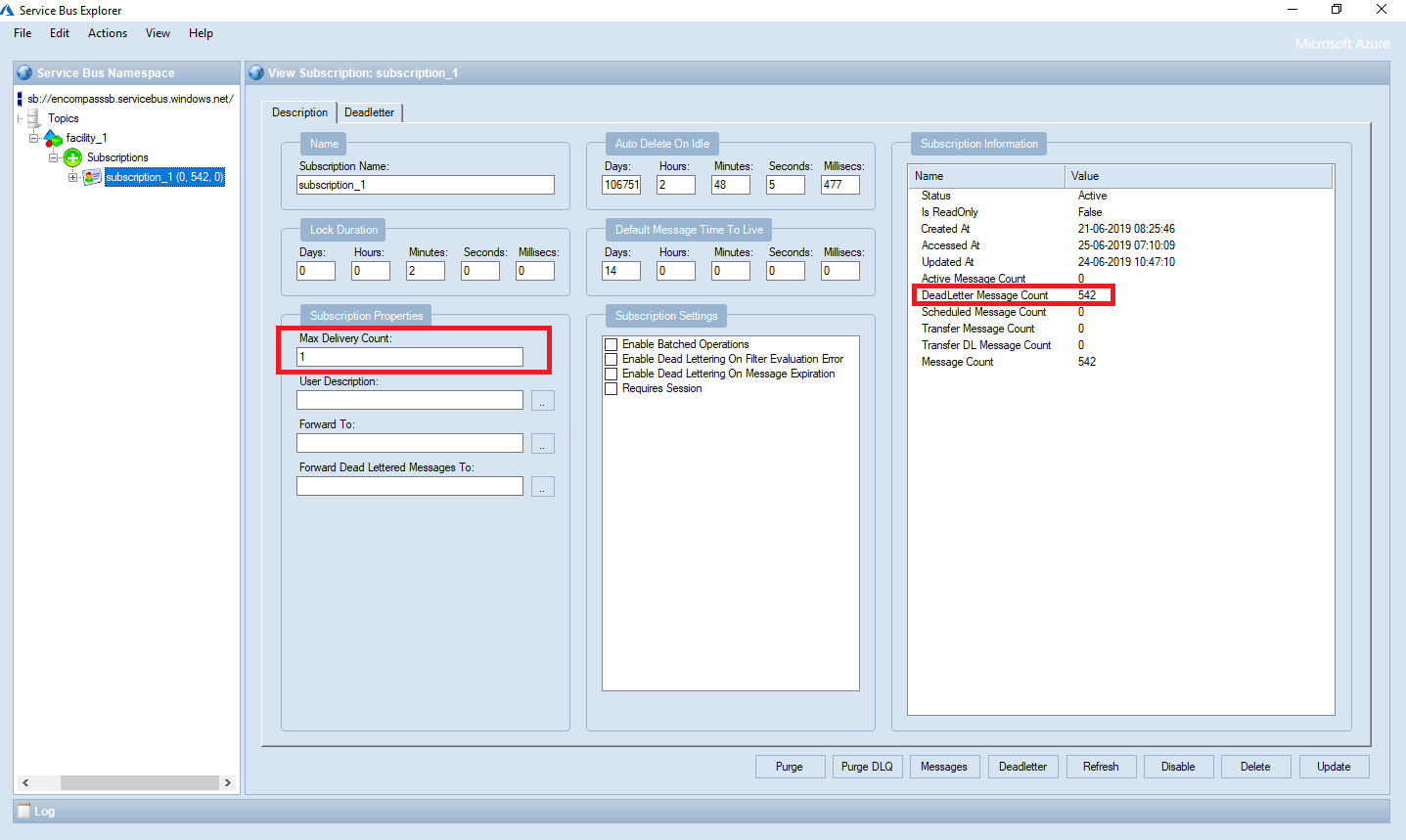
Task: Select the subscription_1 subscription icon
Action: (x=91, y=177)
